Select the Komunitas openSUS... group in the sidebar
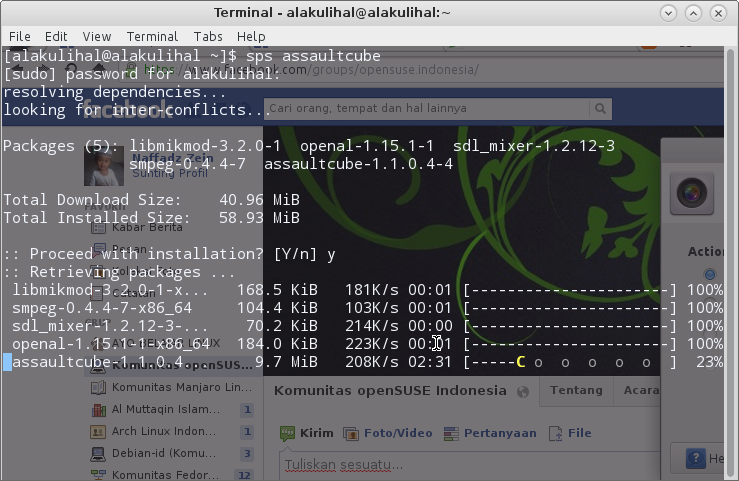Screen dimensions: 739x481 (182, 365)
